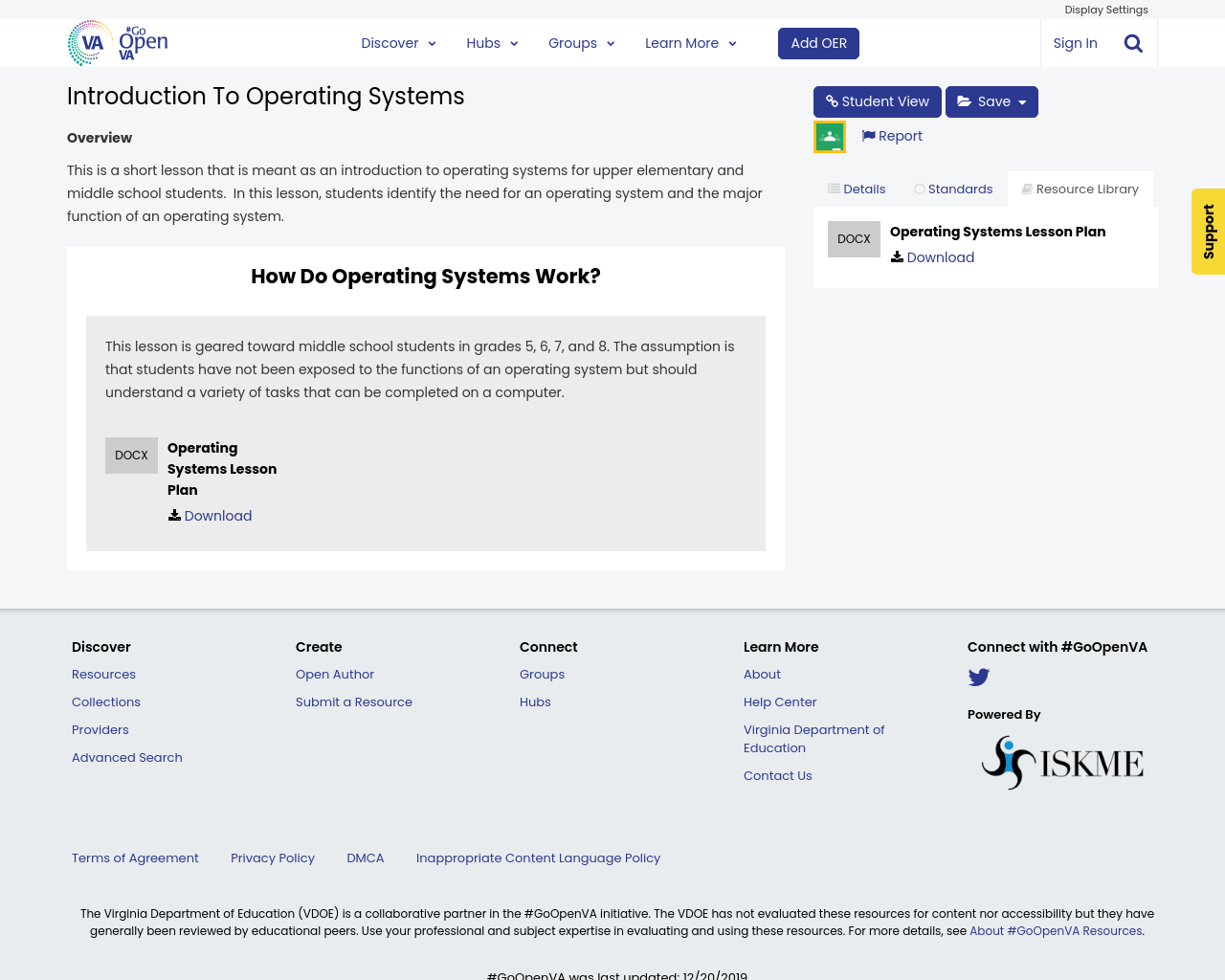This screenshot has width=1225, height=980.
Task: Click the Add OER button
Action: pyautogui.click(x=818, y=43)
